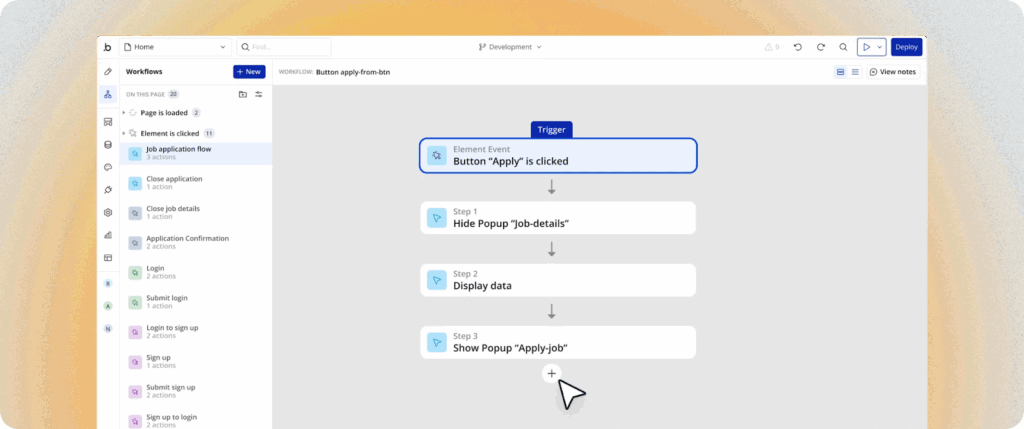This screenshot has width=1024, height=429.
Task: Open the workflow filter sliders icon
Action: pos(259,94)
